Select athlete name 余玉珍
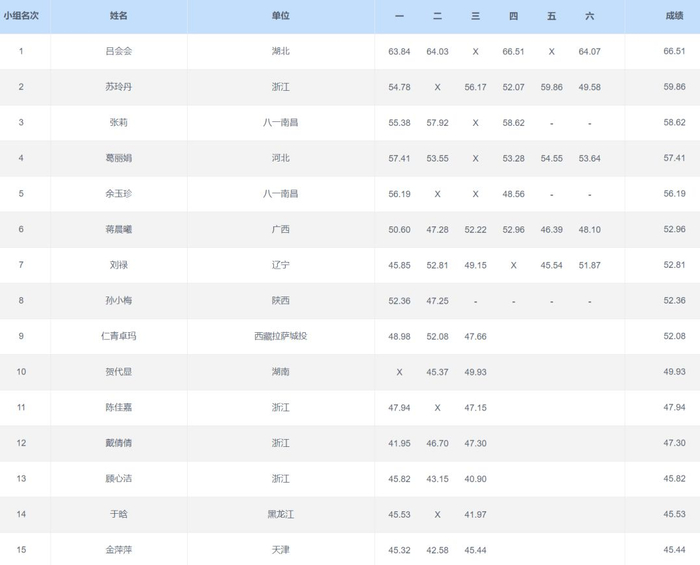 coord(119,194)
